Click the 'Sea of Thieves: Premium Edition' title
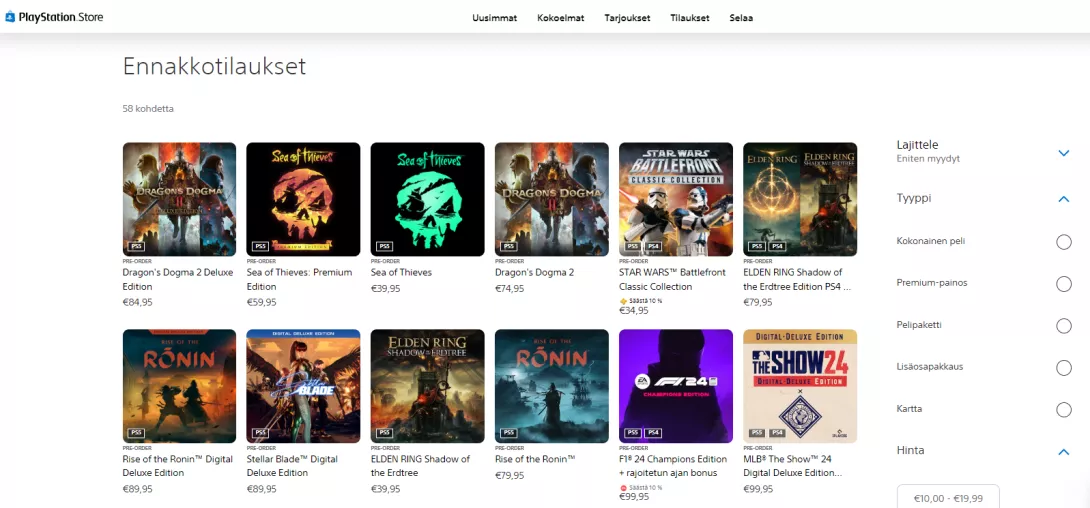This screenshot has height=508, width=1090. coord(300,279)
